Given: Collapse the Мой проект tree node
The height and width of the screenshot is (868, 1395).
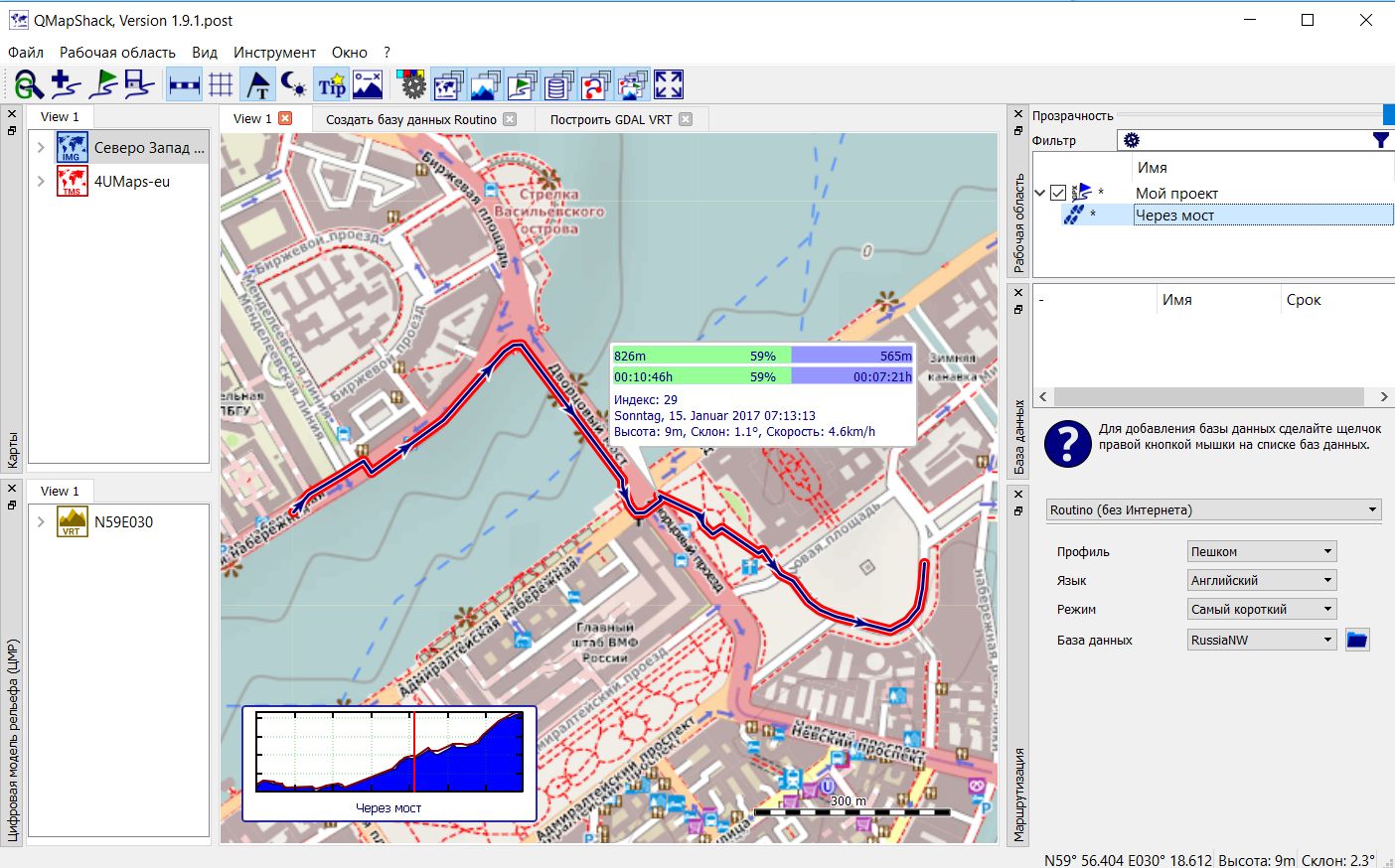Looking at the screenshot, I should (x=1040, y=193).
